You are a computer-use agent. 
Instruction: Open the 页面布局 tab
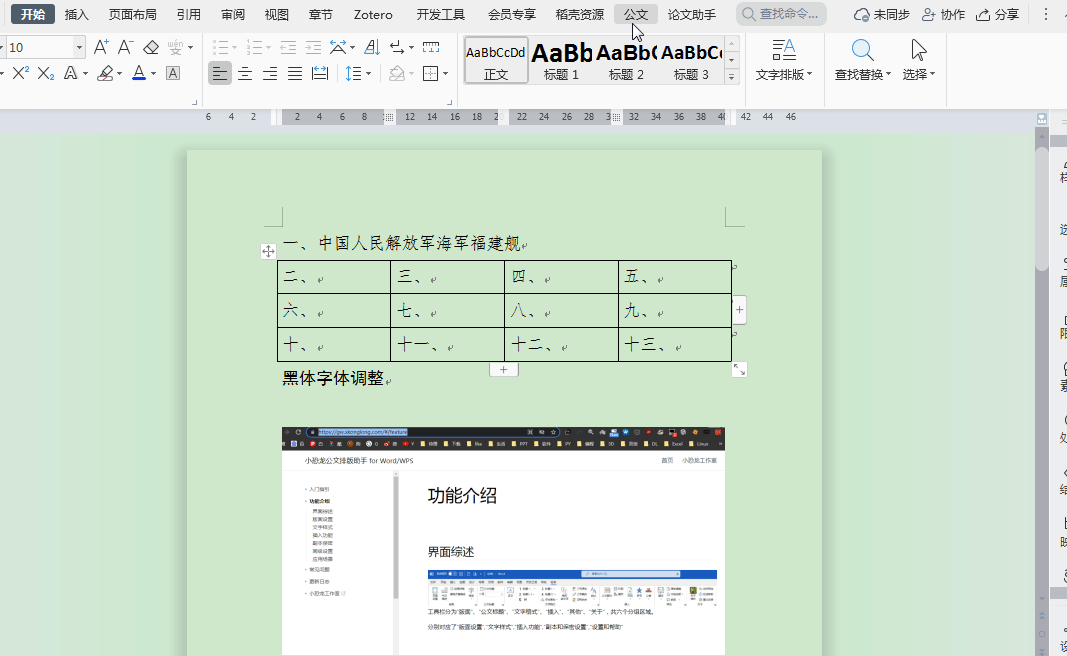pos(133,14)
